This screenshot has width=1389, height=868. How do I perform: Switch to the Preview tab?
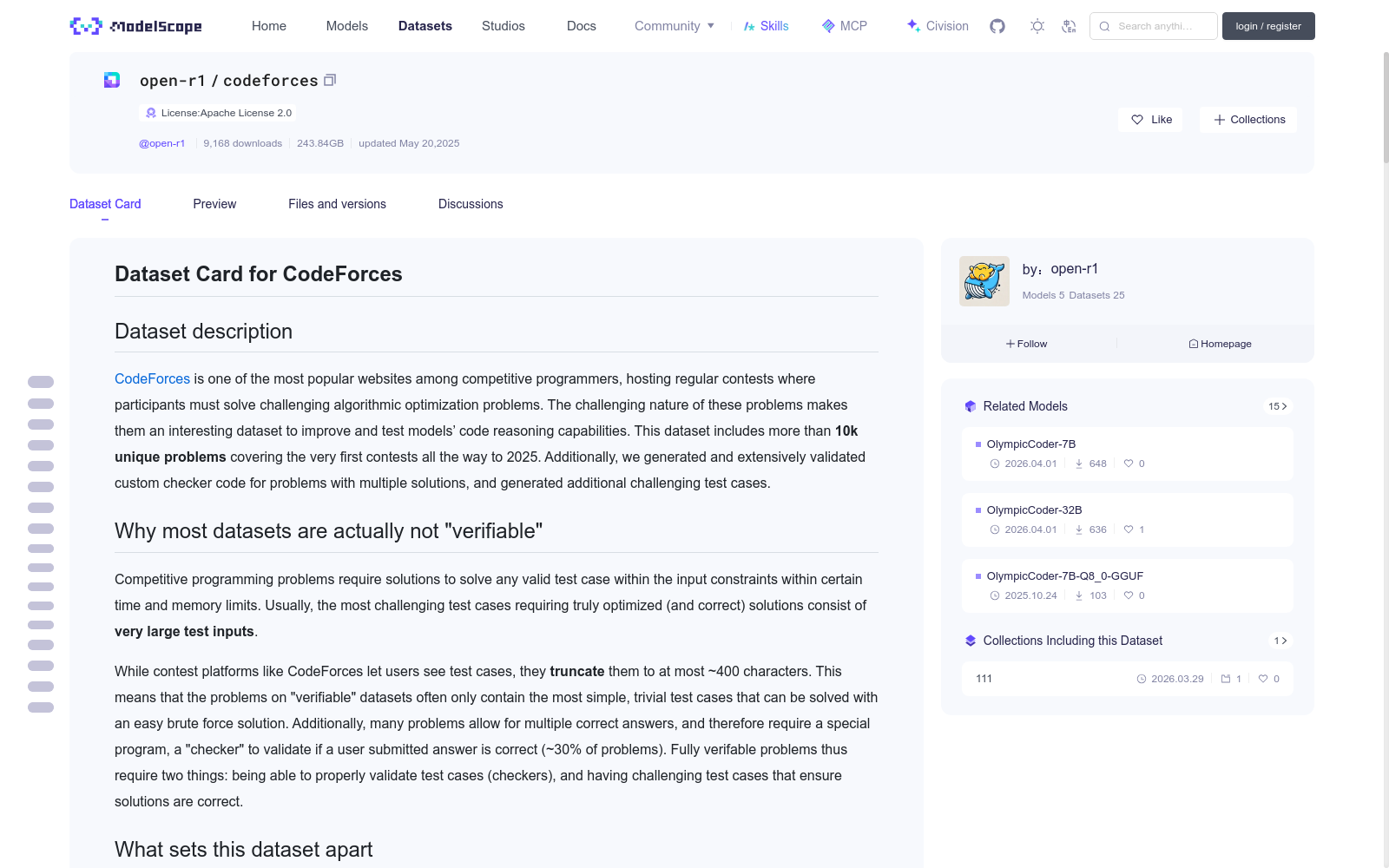tap(214, 204)
